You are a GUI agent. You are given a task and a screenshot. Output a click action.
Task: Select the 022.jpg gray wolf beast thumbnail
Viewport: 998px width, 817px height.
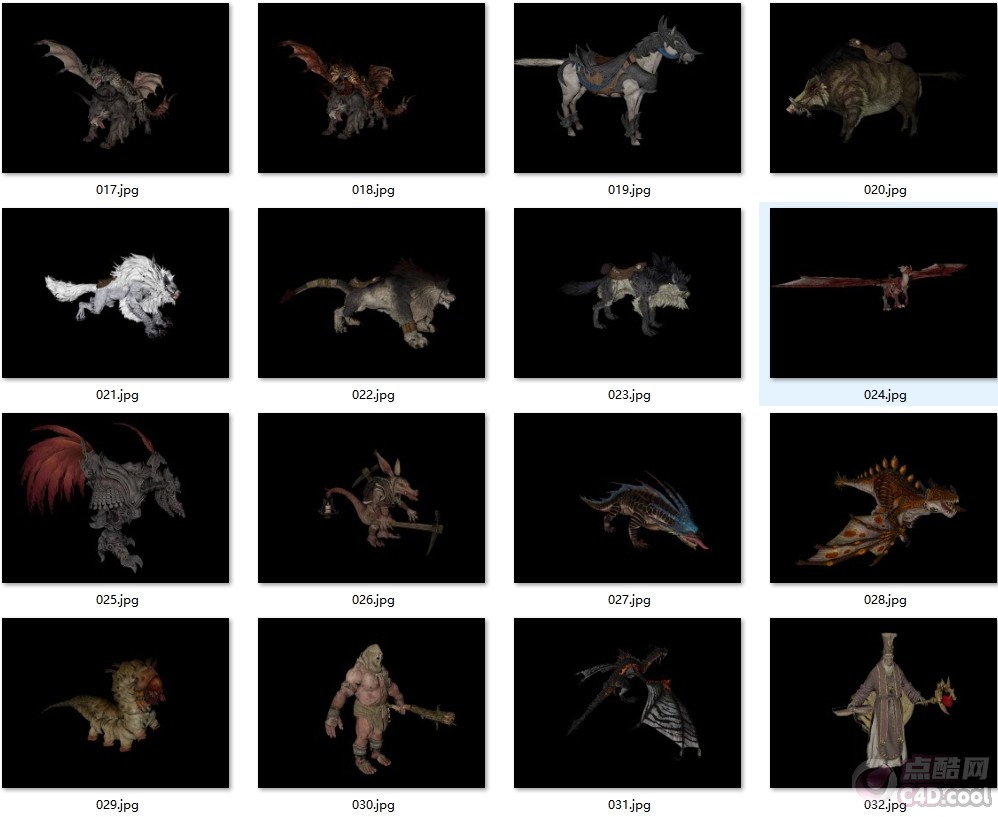[x=371, y=293]
